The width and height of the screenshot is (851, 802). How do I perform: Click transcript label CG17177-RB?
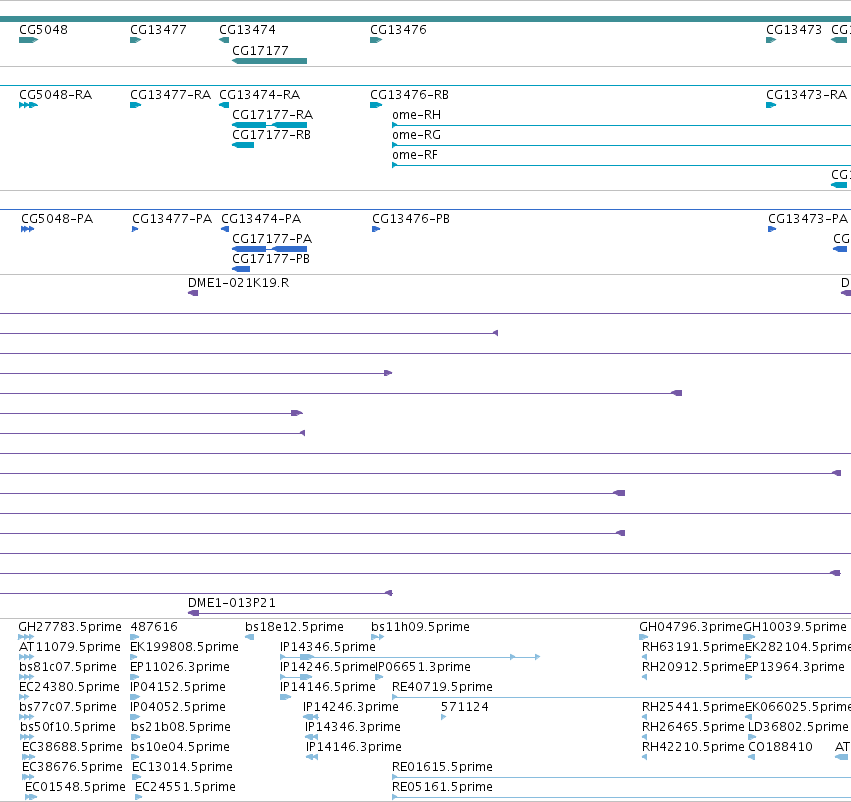[x=271, y=135]
